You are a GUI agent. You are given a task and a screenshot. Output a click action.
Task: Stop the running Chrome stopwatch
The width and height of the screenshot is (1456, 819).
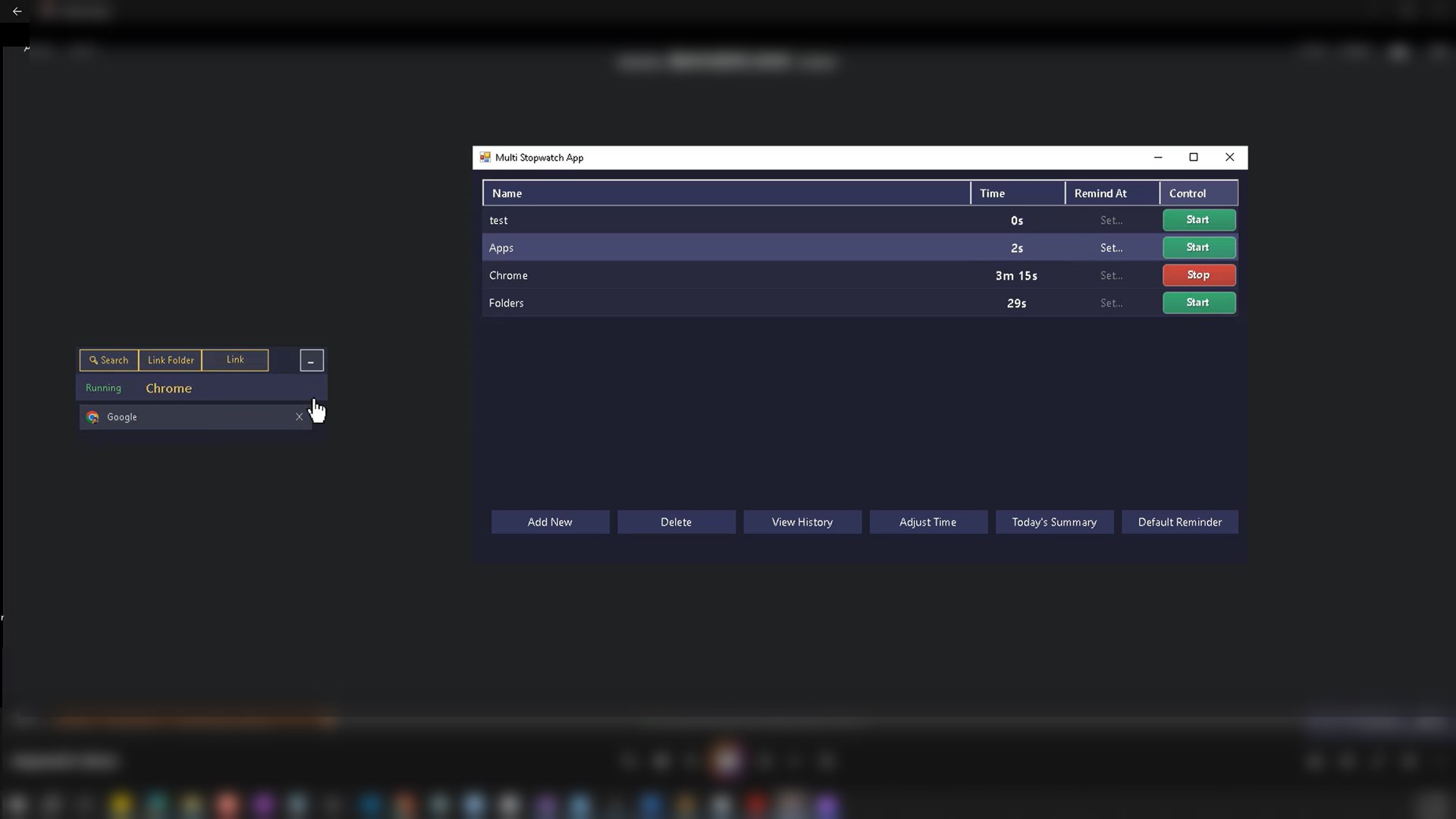pos(1198,275)
